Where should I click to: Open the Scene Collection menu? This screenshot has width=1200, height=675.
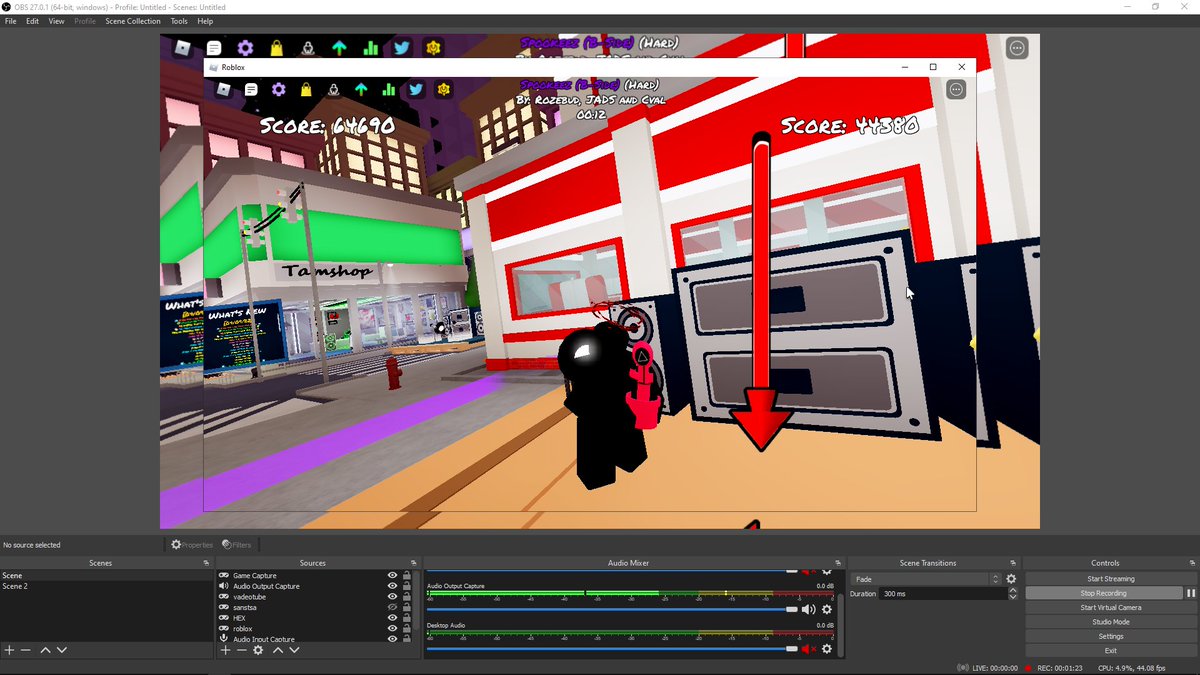[133, 21]
